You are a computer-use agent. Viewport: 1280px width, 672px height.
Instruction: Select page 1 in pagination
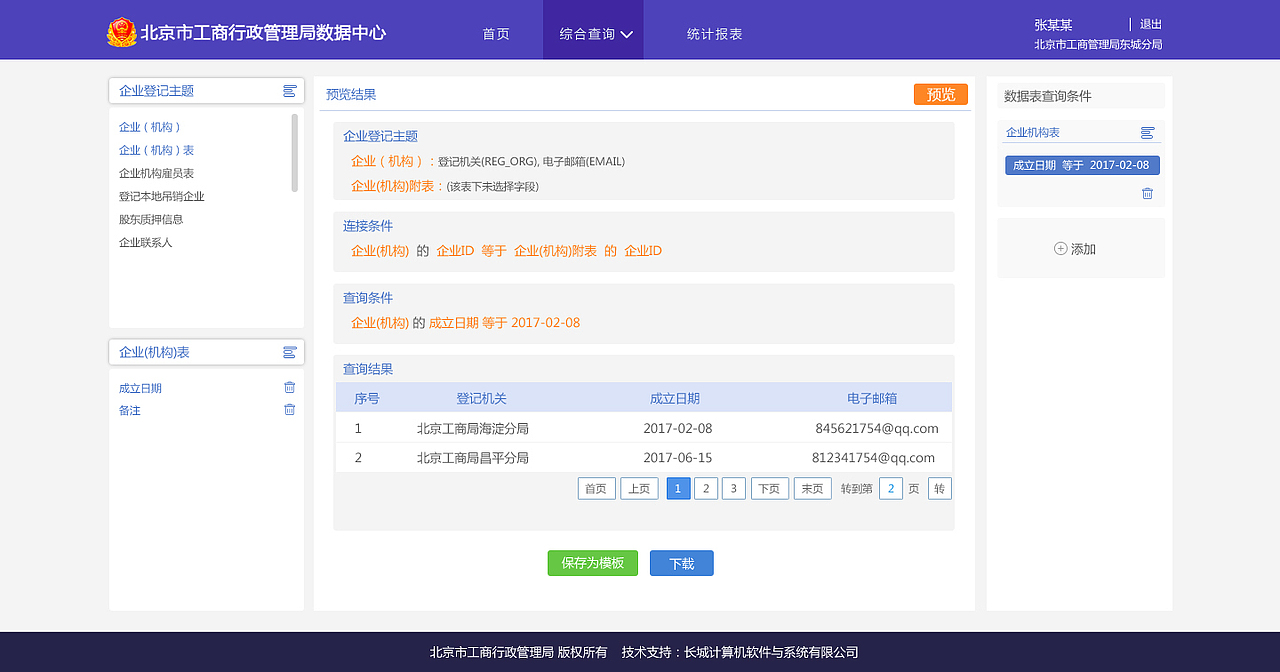point(679,488)
